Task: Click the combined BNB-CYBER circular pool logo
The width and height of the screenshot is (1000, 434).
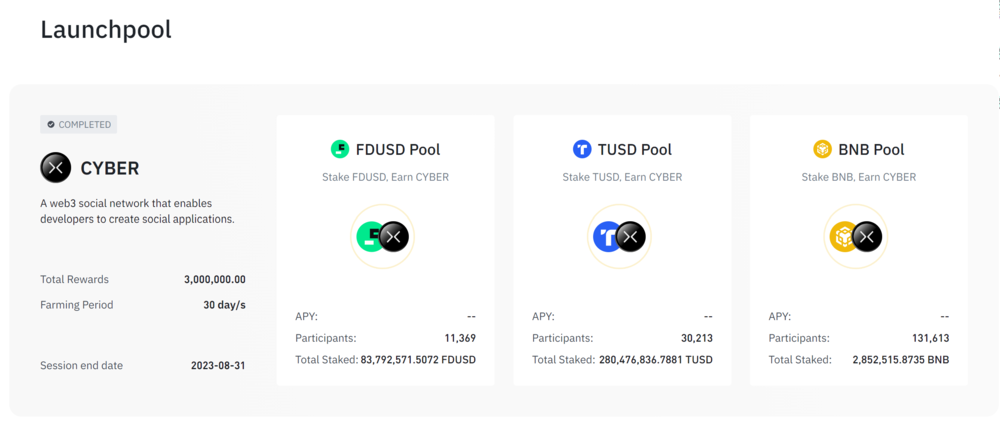Action: point(856,236)
